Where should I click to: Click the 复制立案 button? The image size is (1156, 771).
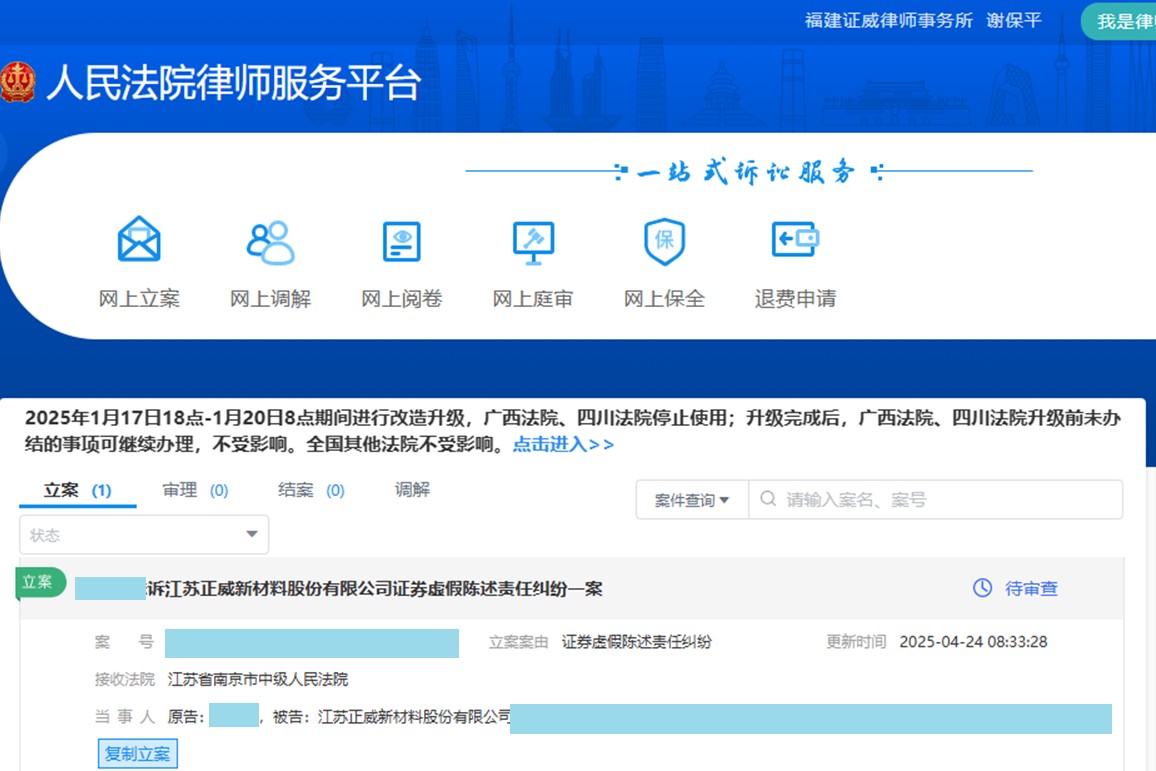point(138,753)
